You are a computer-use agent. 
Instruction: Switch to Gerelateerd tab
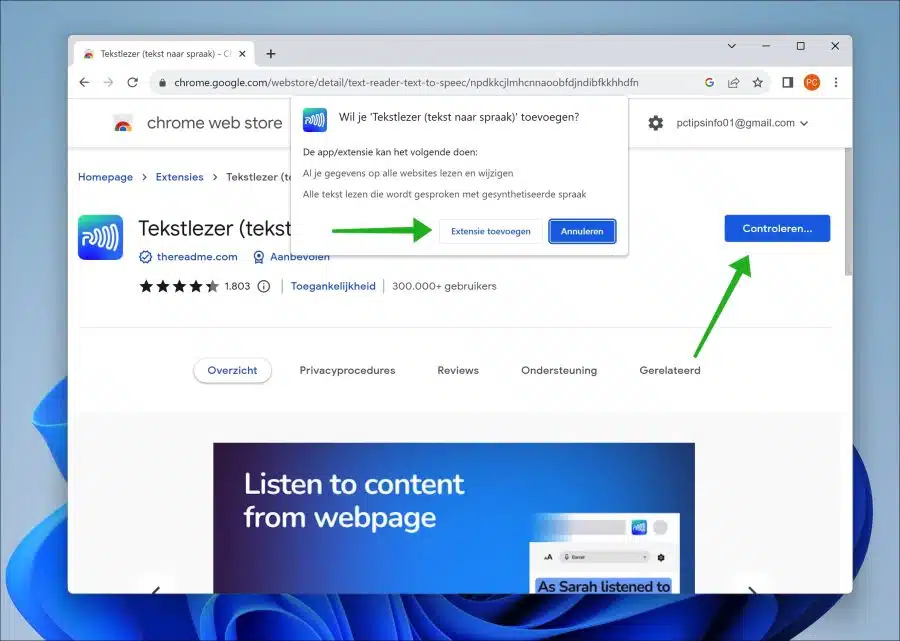670,371
